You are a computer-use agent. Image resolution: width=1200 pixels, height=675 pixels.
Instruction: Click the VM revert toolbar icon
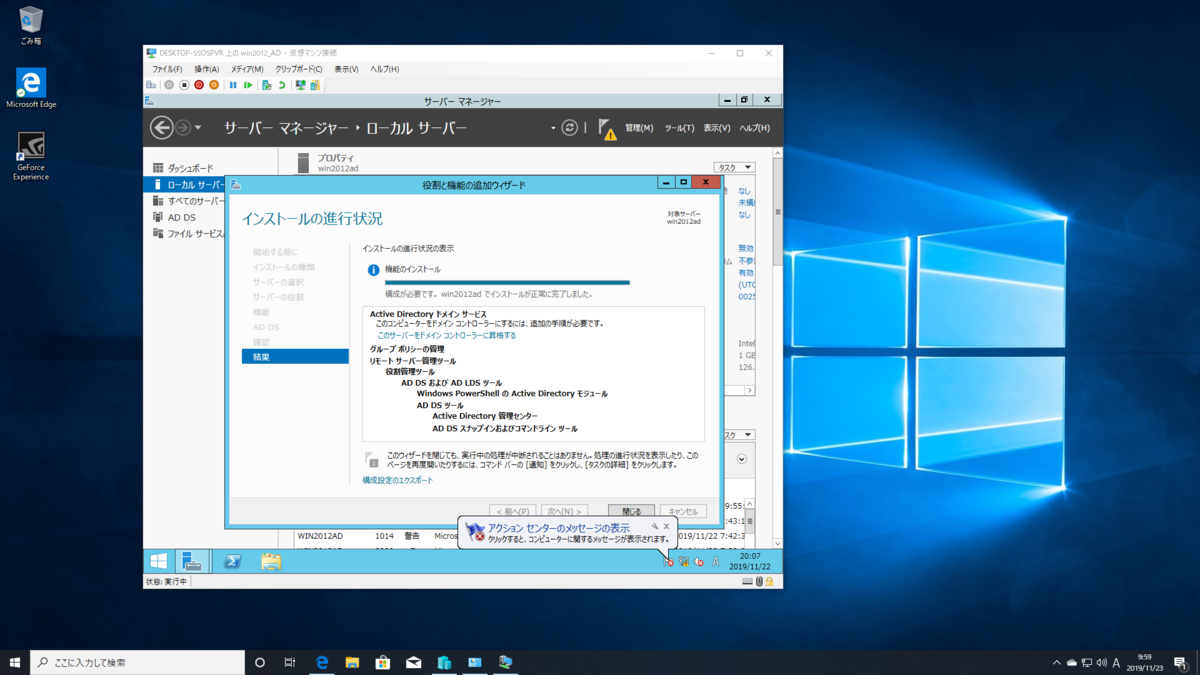(282, 85)
